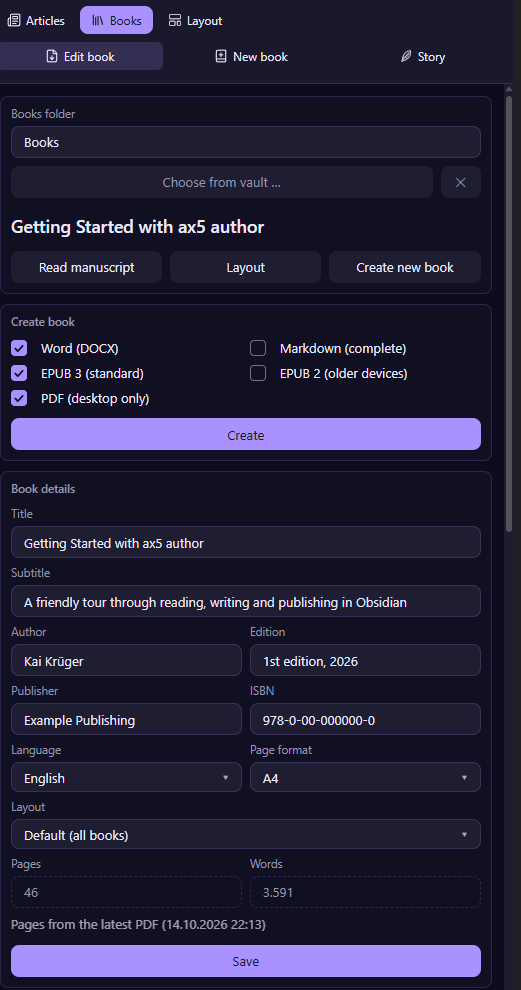The height and width of the screenshot is (990, 521).
Task: Clear book selection with X icon
Action: (x=461, y=182)
